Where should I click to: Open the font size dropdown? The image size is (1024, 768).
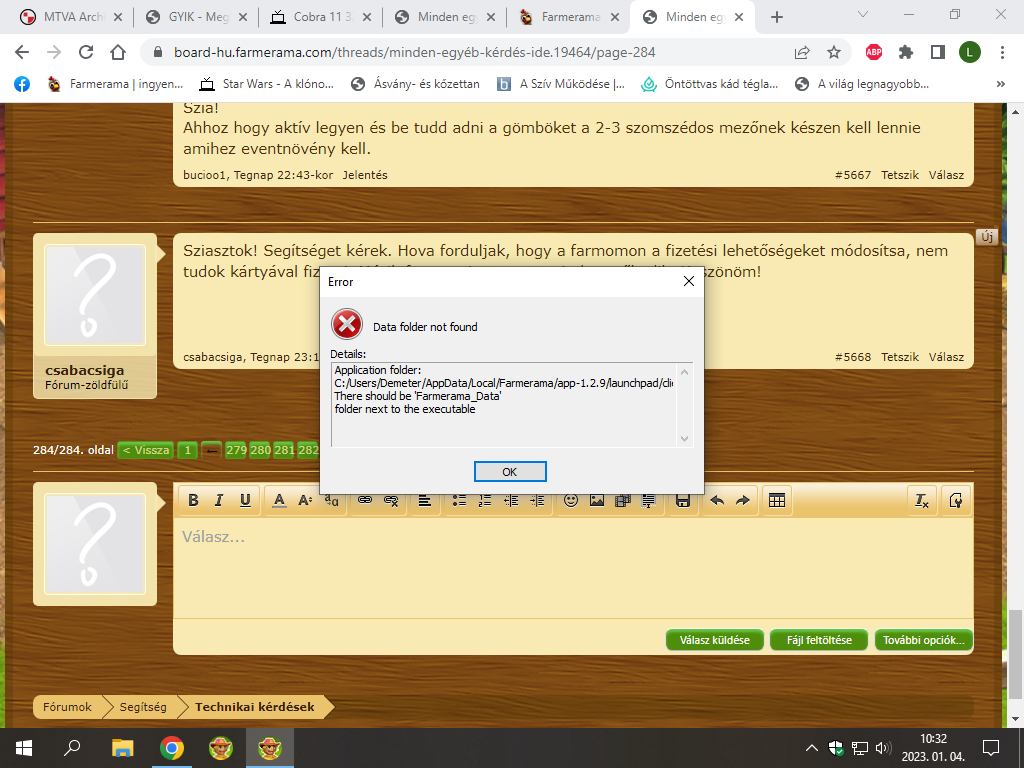point(306,500)
